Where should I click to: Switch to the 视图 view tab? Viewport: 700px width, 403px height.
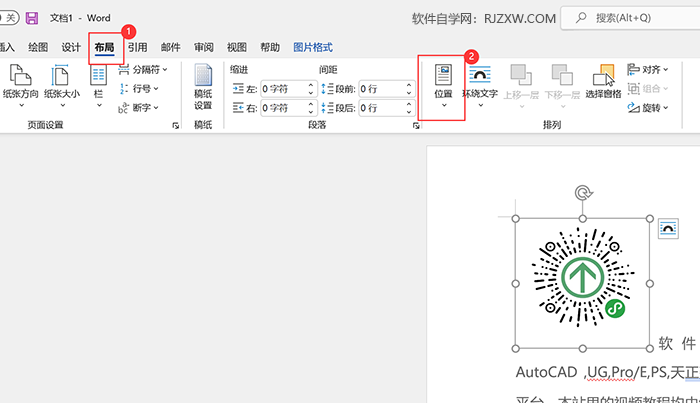[237, 47]
